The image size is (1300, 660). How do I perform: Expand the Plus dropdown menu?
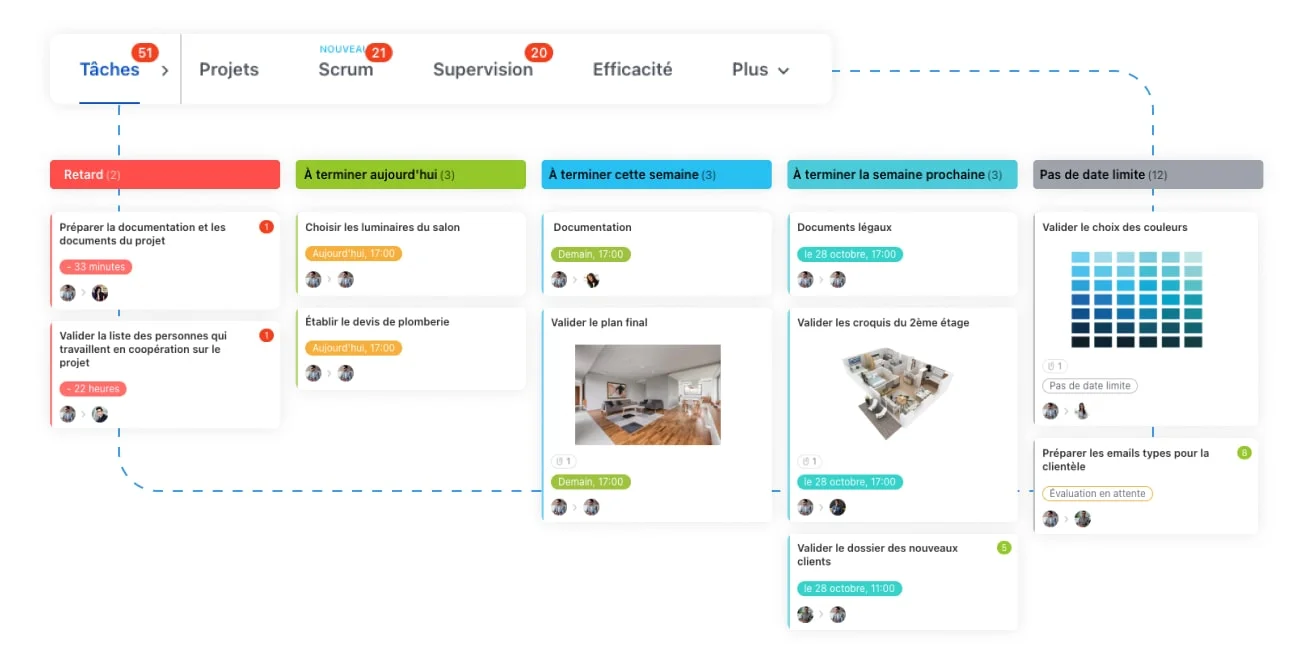pos(761,70)
